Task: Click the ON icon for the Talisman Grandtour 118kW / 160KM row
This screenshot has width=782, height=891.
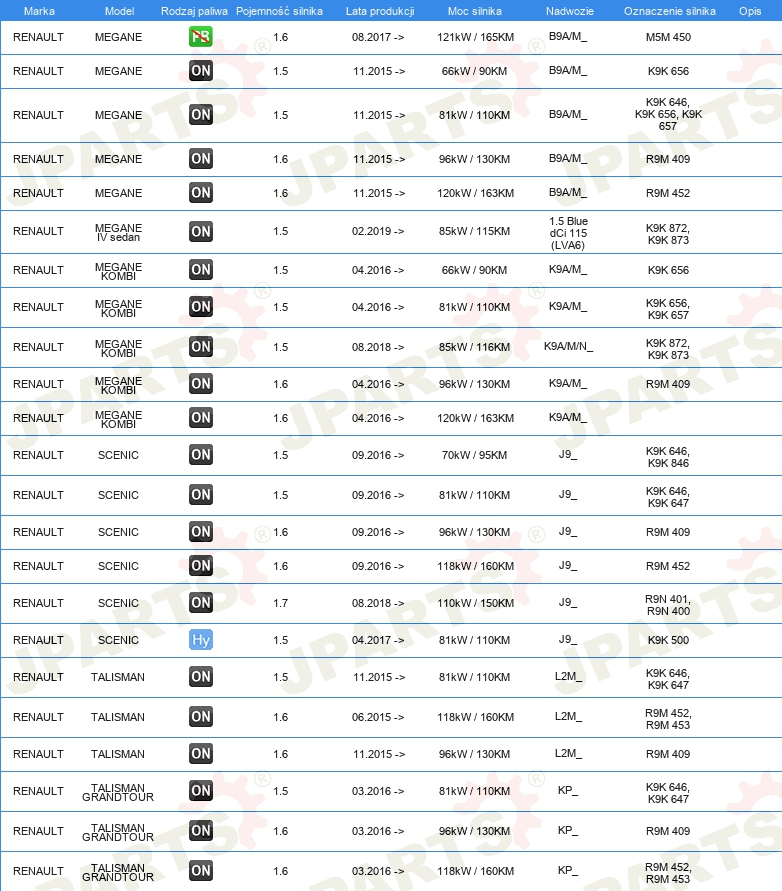Action: [201, 871]
